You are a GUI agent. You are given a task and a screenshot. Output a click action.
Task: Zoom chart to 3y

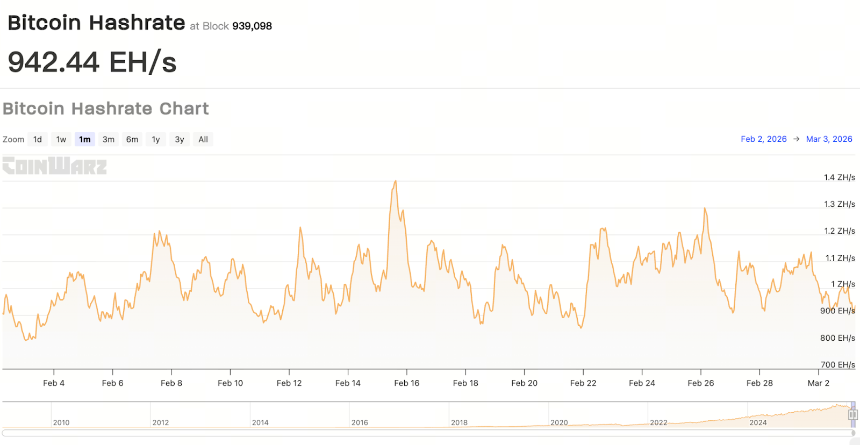point(179,139)
